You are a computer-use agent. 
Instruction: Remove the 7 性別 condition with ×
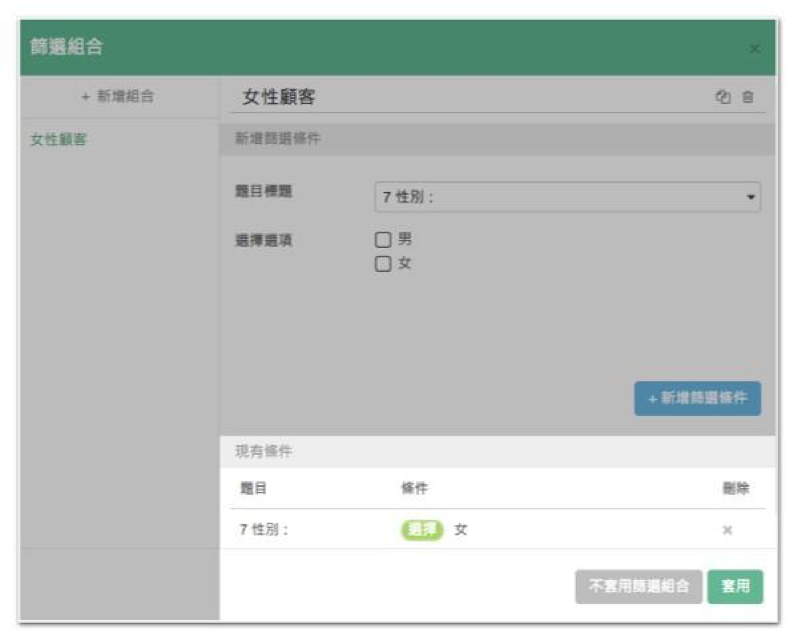tap(728, 530)
